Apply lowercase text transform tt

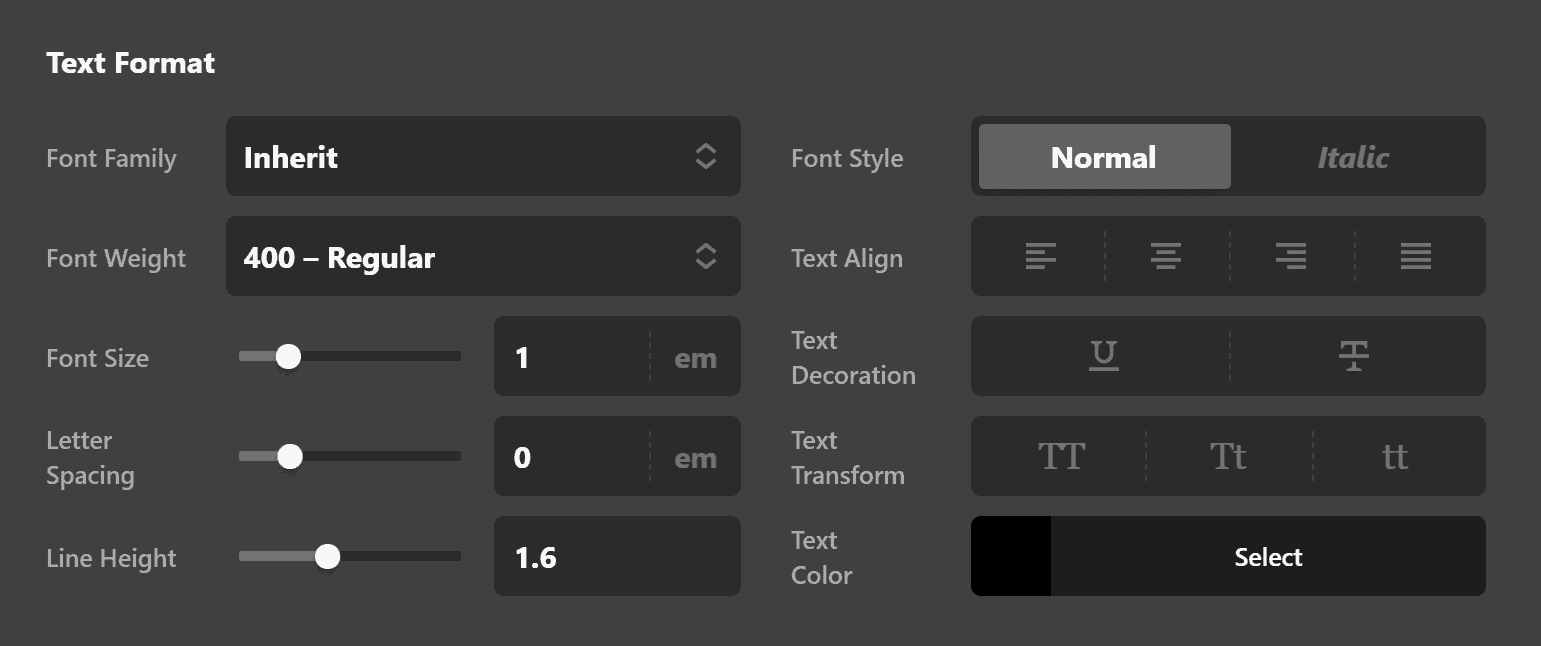click(1394, 456)
